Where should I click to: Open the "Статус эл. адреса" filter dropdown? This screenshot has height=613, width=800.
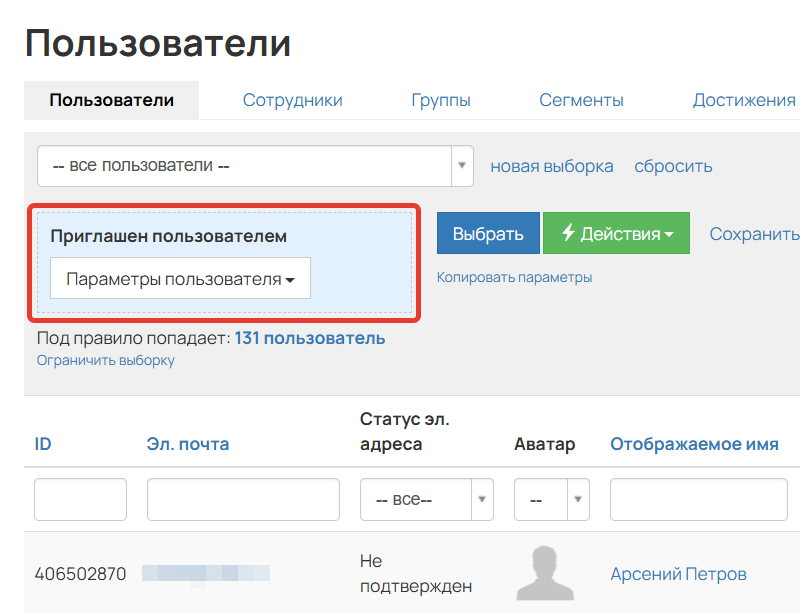427,499
